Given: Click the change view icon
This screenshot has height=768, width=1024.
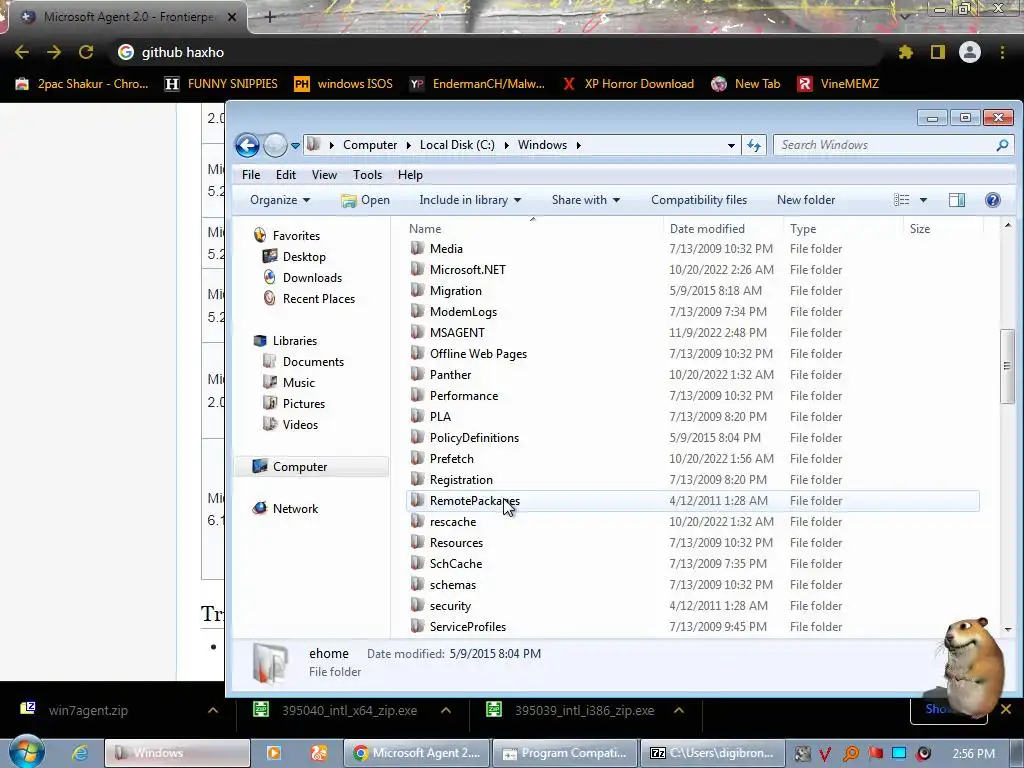Looking at the screenshot, I should tap(902, 200).
